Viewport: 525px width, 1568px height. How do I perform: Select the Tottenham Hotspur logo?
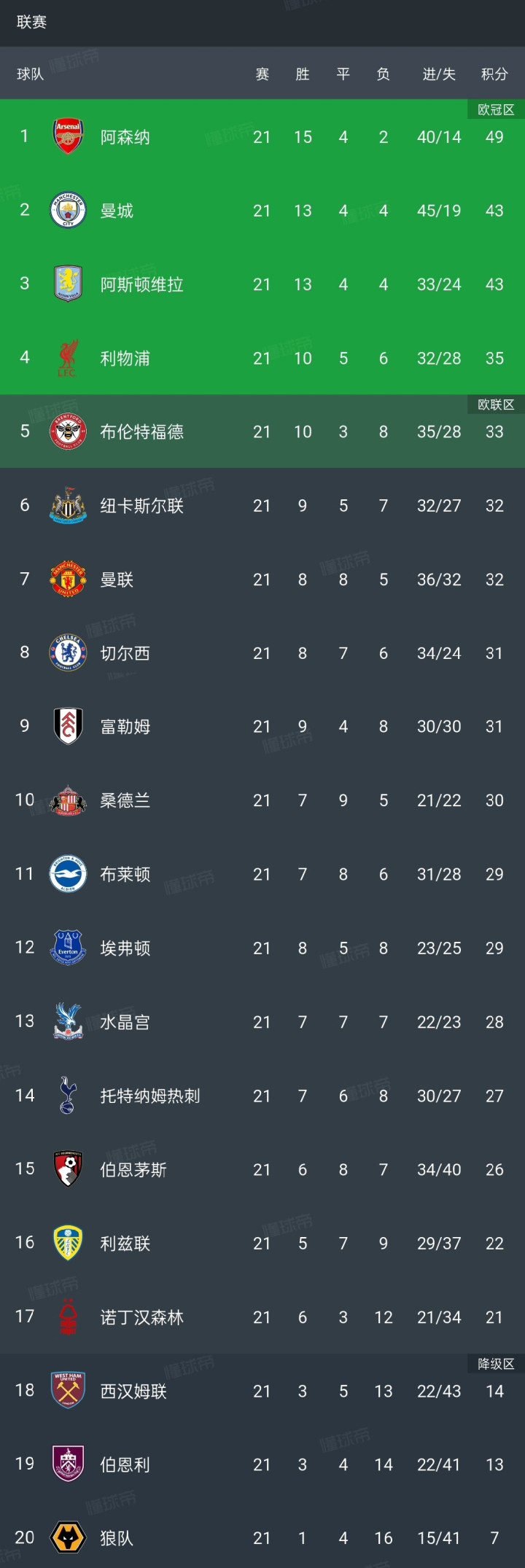click(x=68, y=1096)
